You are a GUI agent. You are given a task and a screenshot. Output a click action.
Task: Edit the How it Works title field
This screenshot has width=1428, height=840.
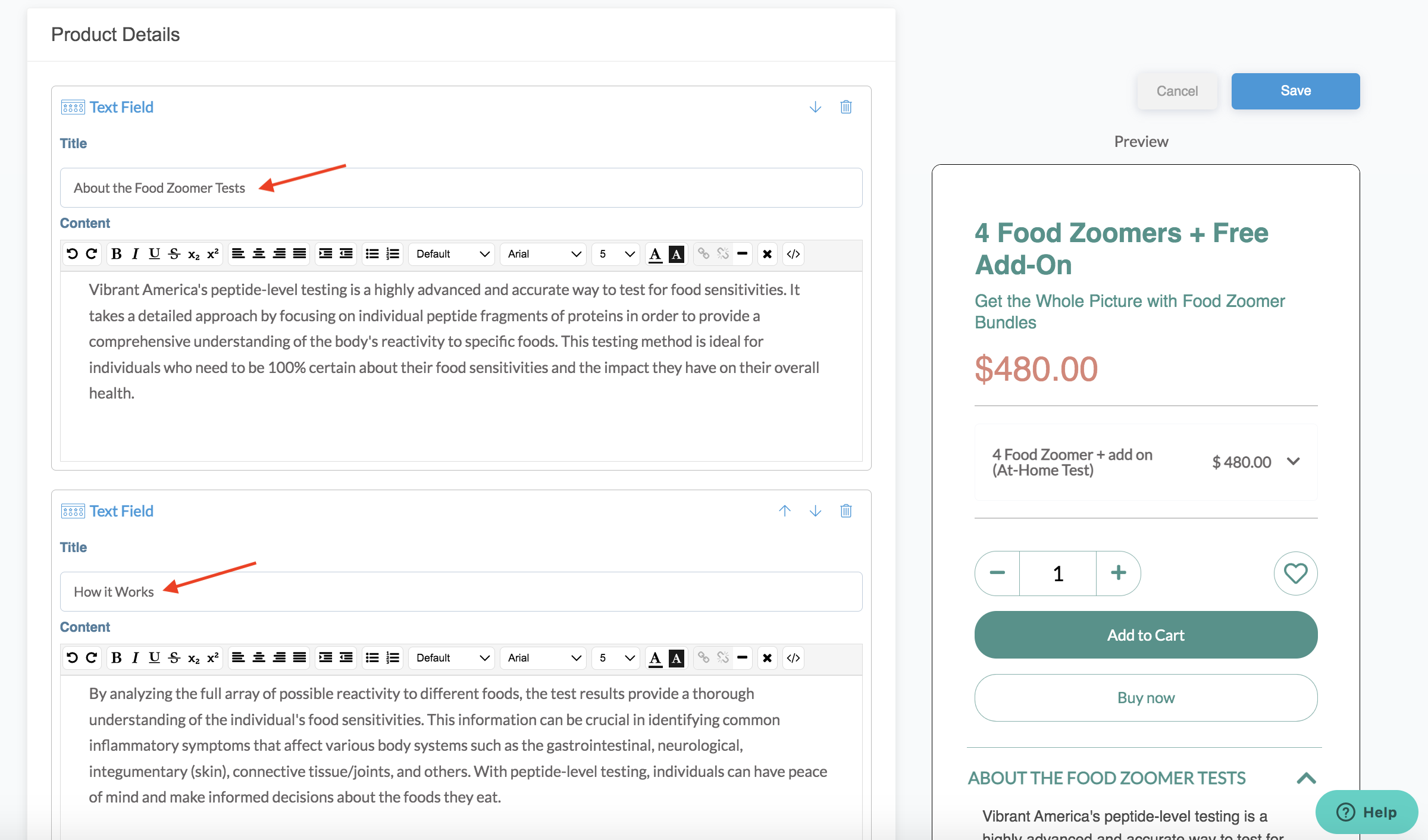coord(461,592)
